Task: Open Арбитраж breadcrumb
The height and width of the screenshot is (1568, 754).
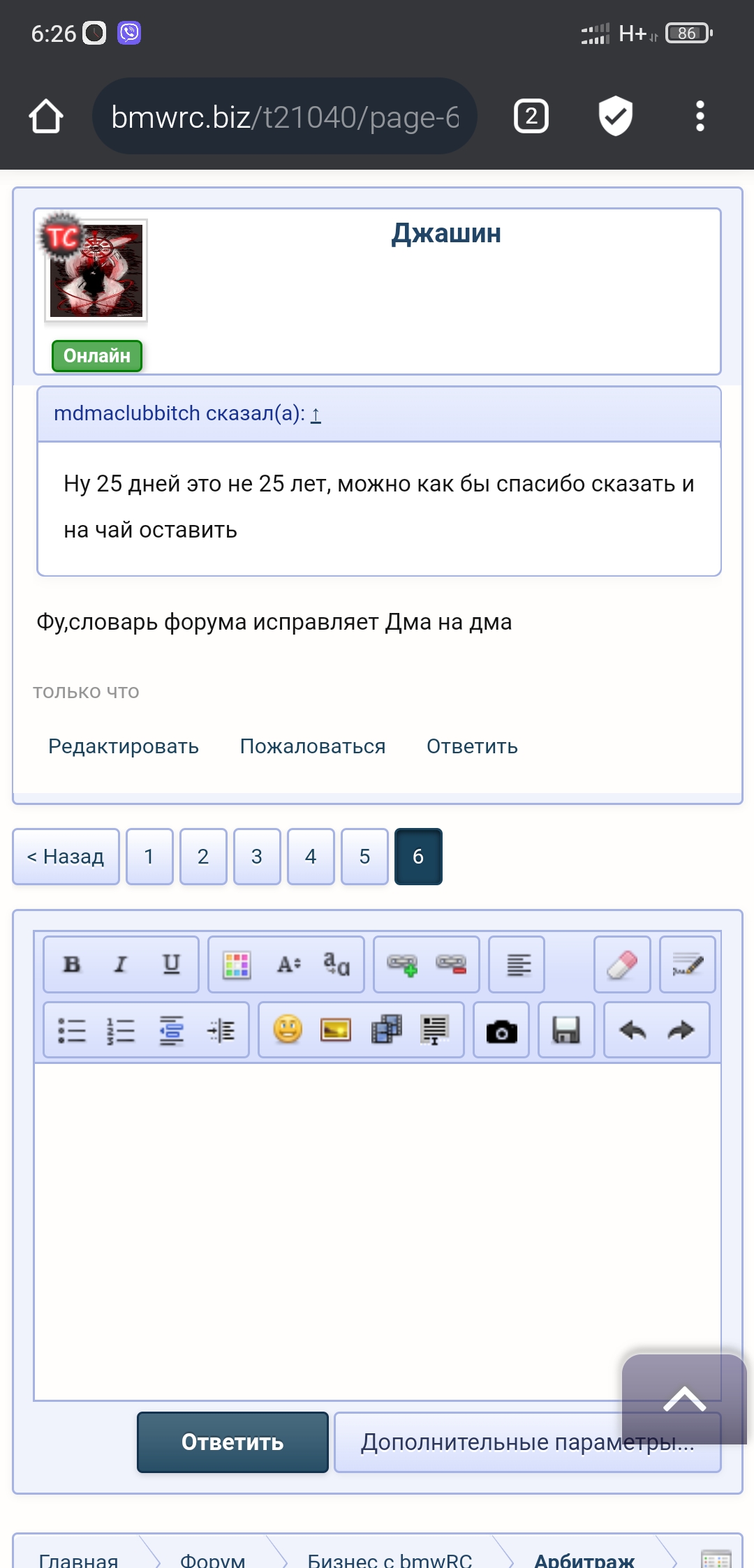Action: (584, 1560)
